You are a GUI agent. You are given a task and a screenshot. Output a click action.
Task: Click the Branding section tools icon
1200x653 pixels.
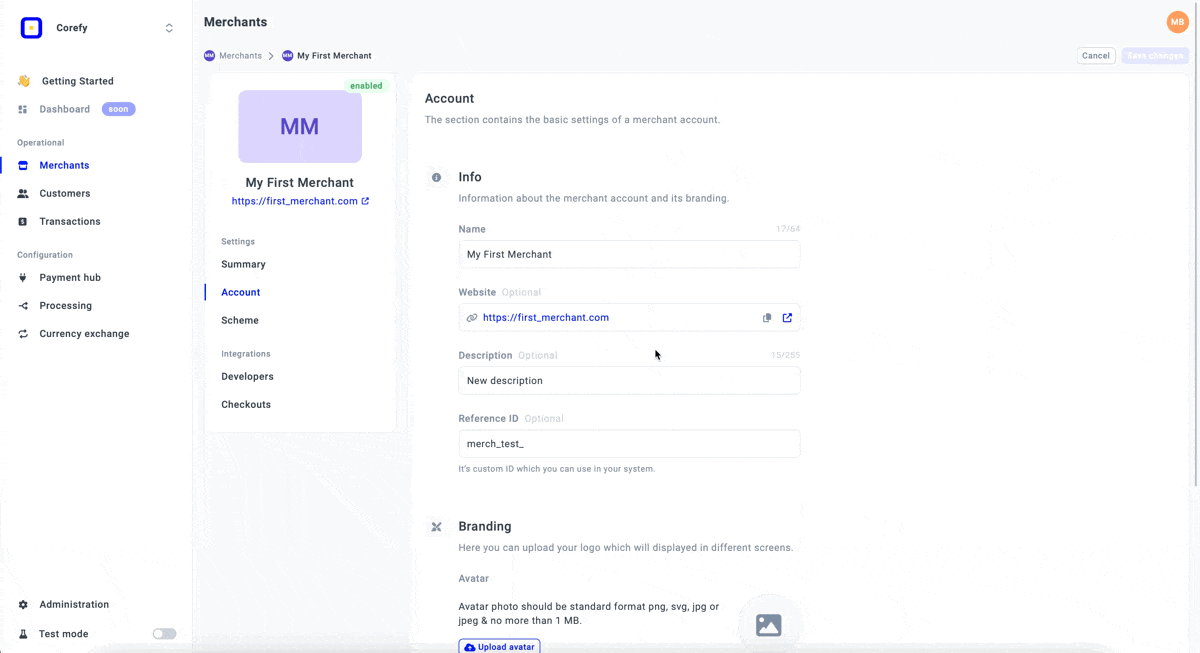436,526
